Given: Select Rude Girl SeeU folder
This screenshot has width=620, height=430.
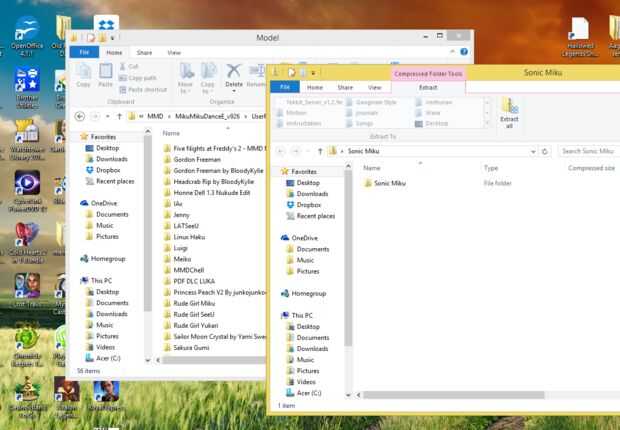Looking at the screenshot, I should 189,314.
